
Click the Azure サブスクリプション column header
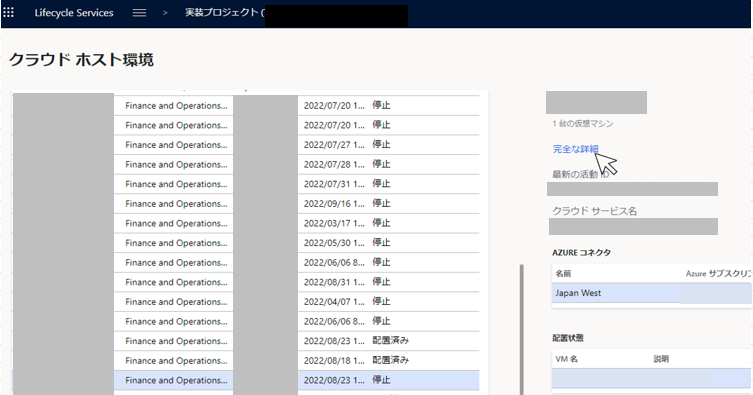pos(718,274)
